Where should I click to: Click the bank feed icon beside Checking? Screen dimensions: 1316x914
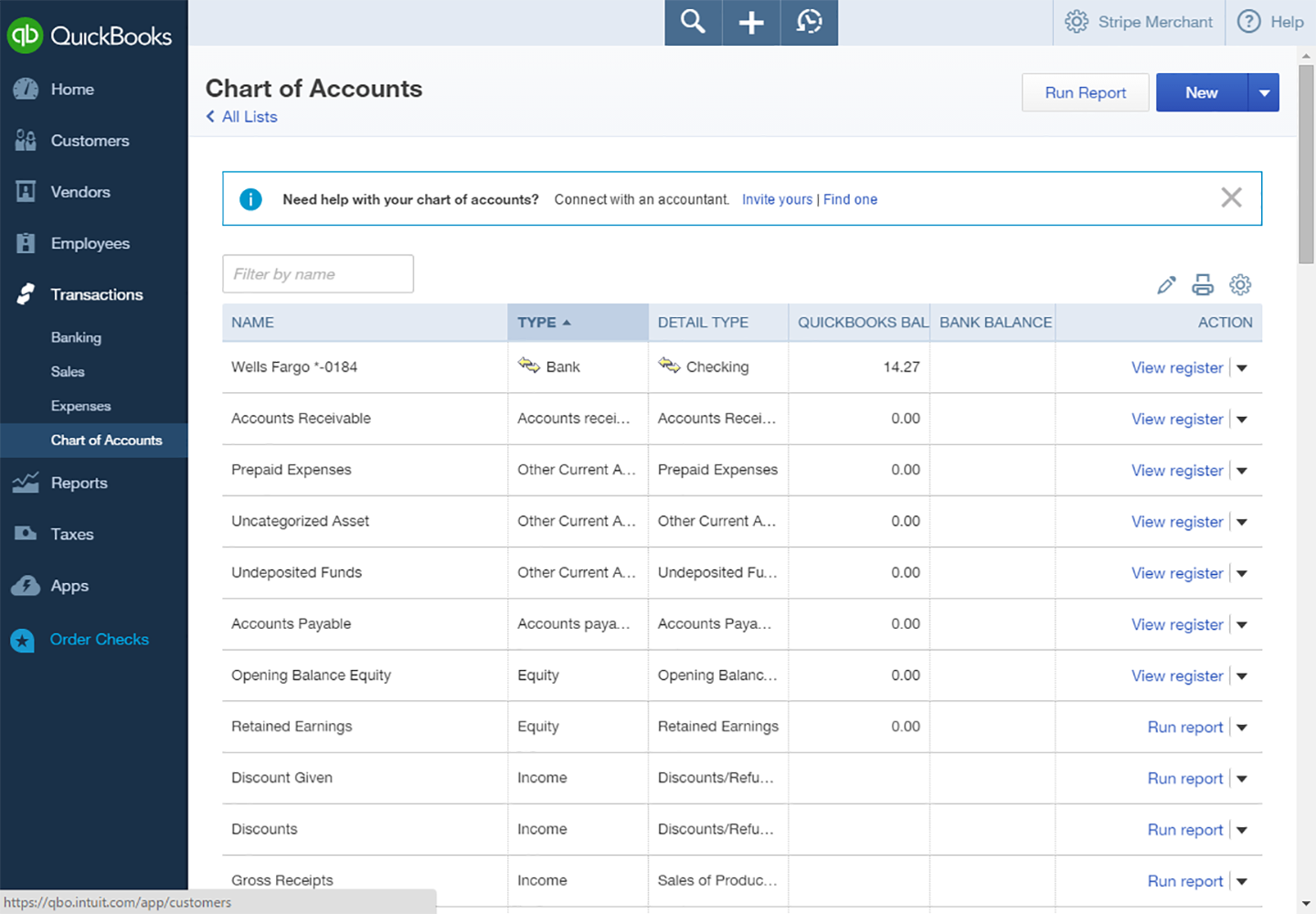click(x=670, y=366)
